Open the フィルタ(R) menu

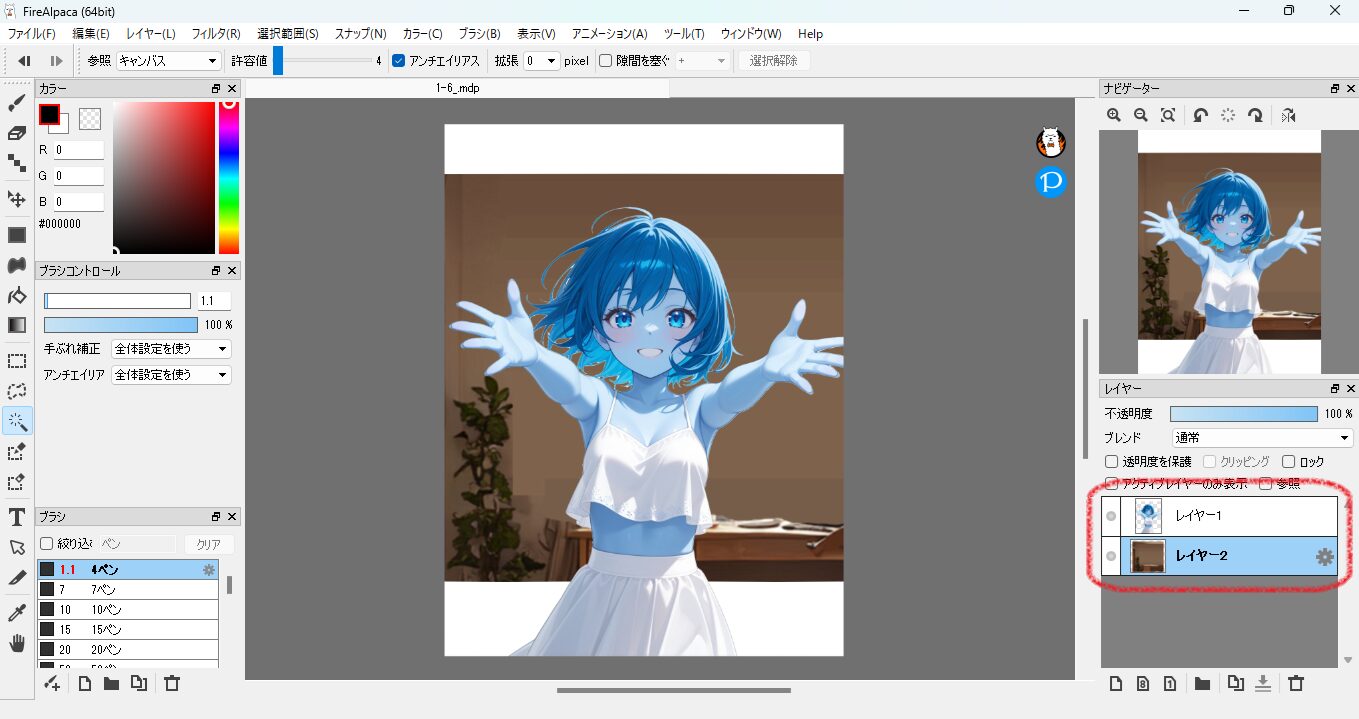click(x=215, y=34)
